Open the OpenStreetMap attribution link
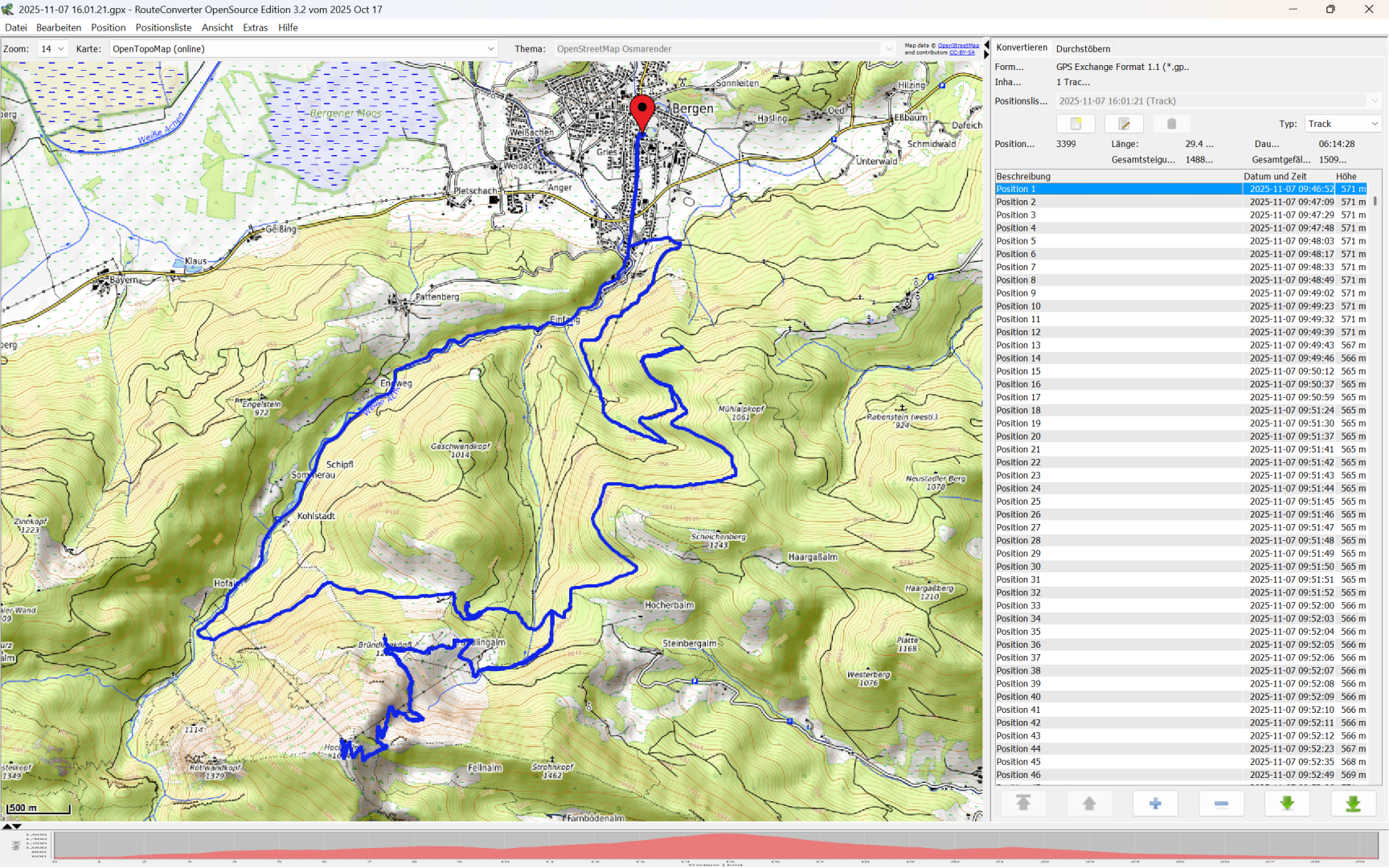The height and width of the screenshot is (868, 1389). click(x=958, y=46)
